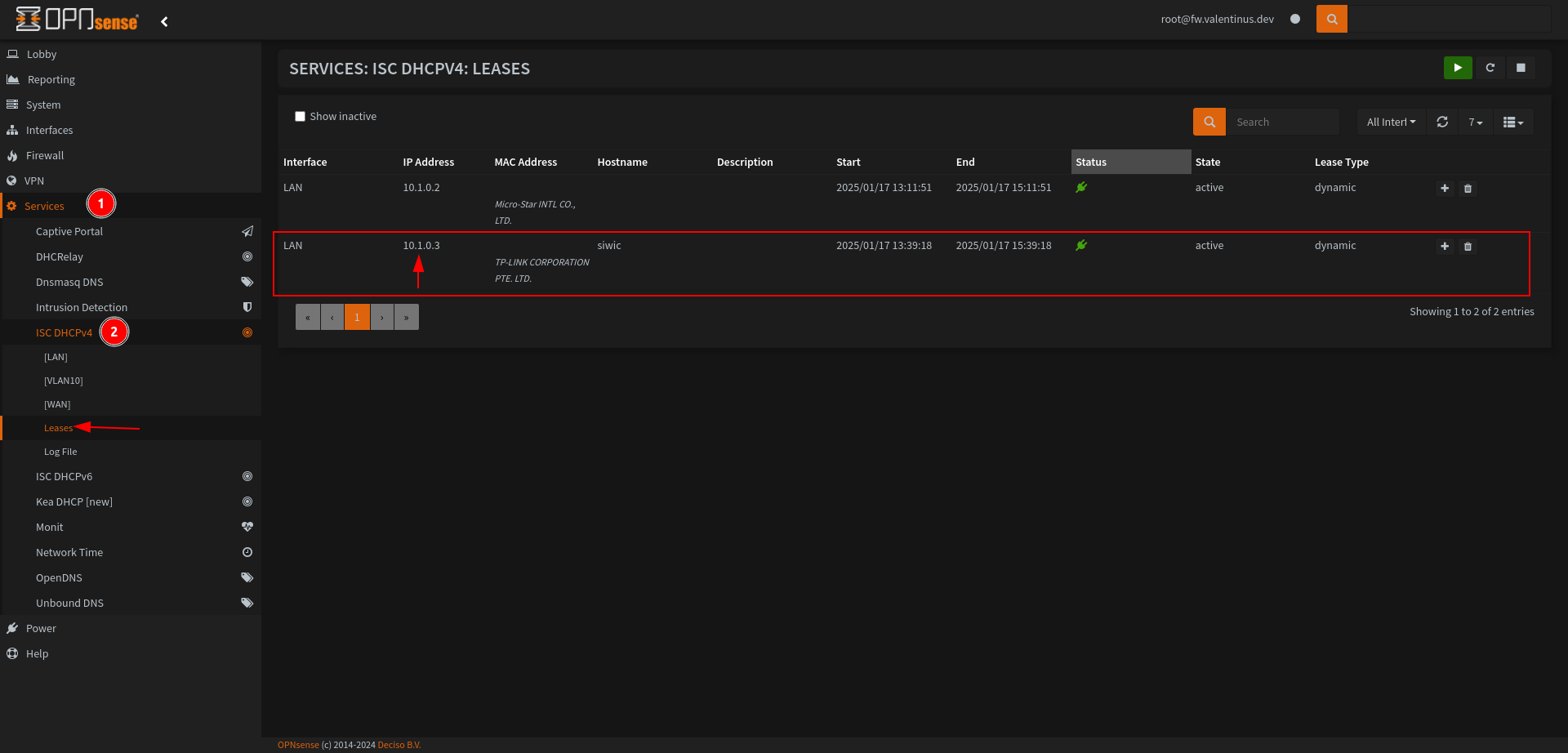Click the leases table search button
1568x753 pixels.
pyautogui.click(x=1209, y=122)
